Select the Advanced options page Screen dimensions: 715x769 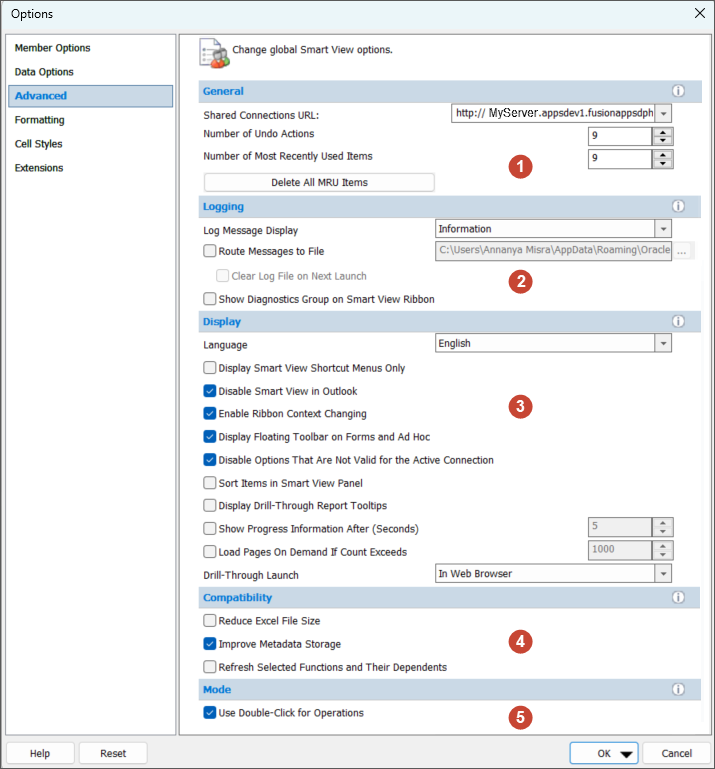[90, 96]
